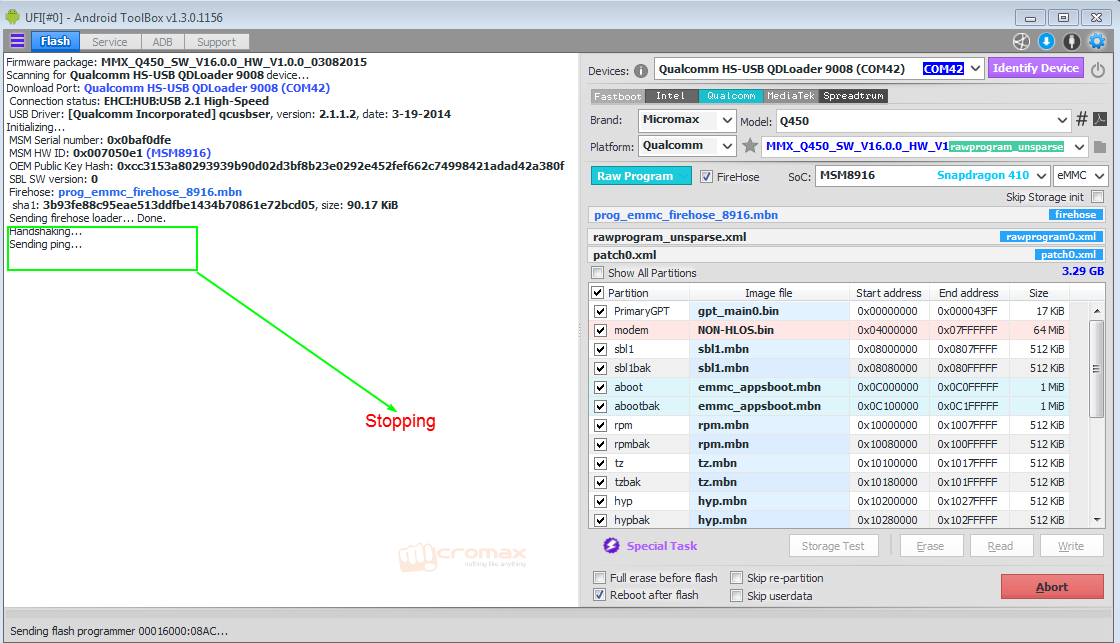Open the Special Task link
This screenshot has width=1120, height=643.
(x=661, y=546)
